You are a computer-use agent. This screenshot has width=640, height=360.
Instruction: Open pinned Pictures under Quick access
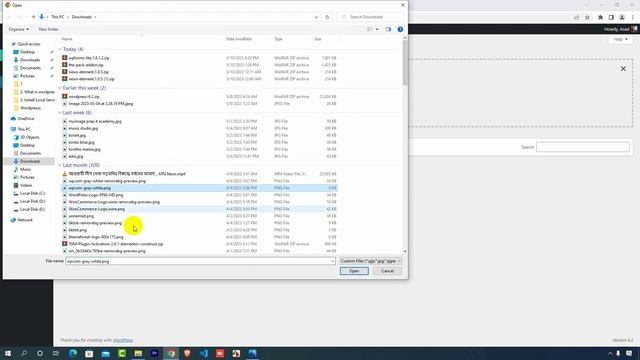27,76
